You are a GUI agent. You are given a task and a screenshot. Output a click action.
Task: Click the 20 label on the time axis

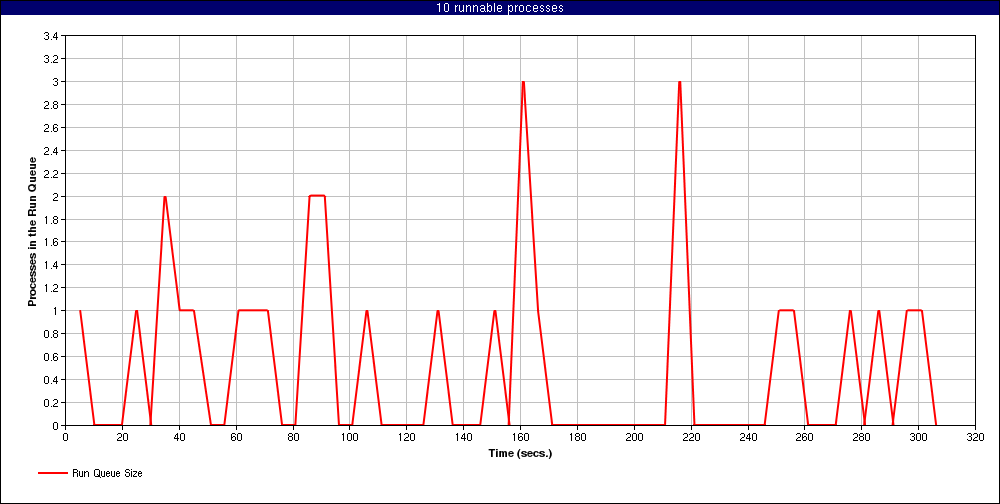pos(122,437)
